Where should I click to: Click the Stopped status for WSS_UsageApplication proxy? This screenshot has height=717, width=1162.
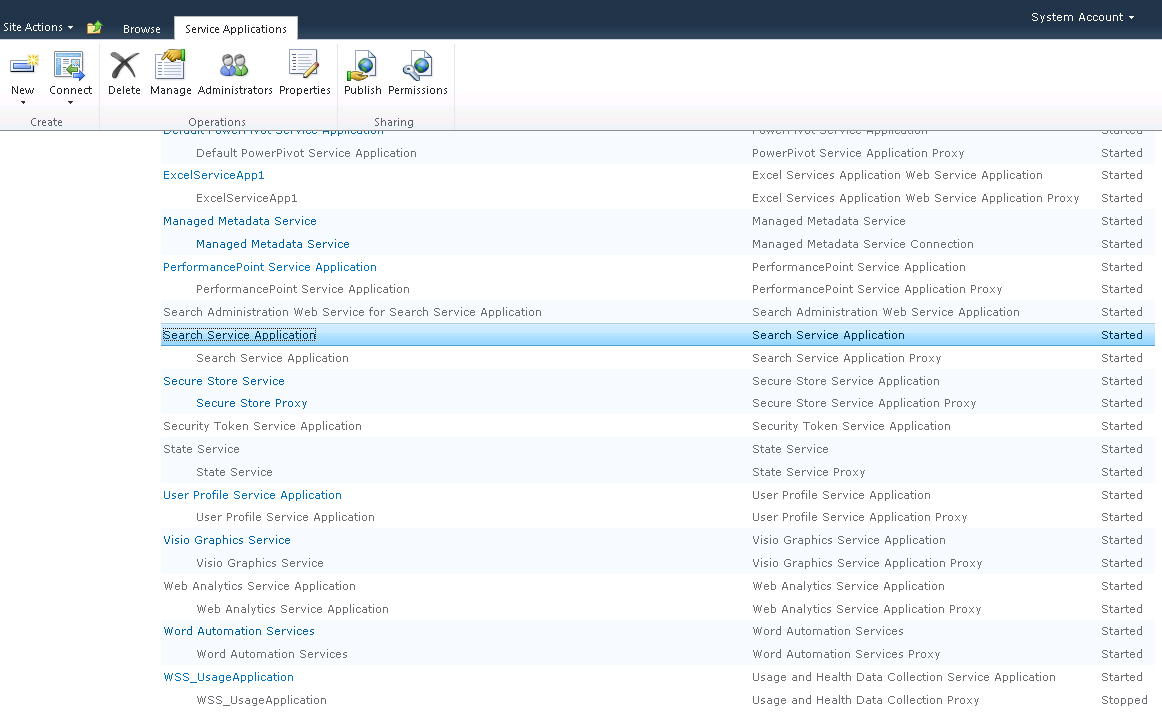(x=1123, y=701)
